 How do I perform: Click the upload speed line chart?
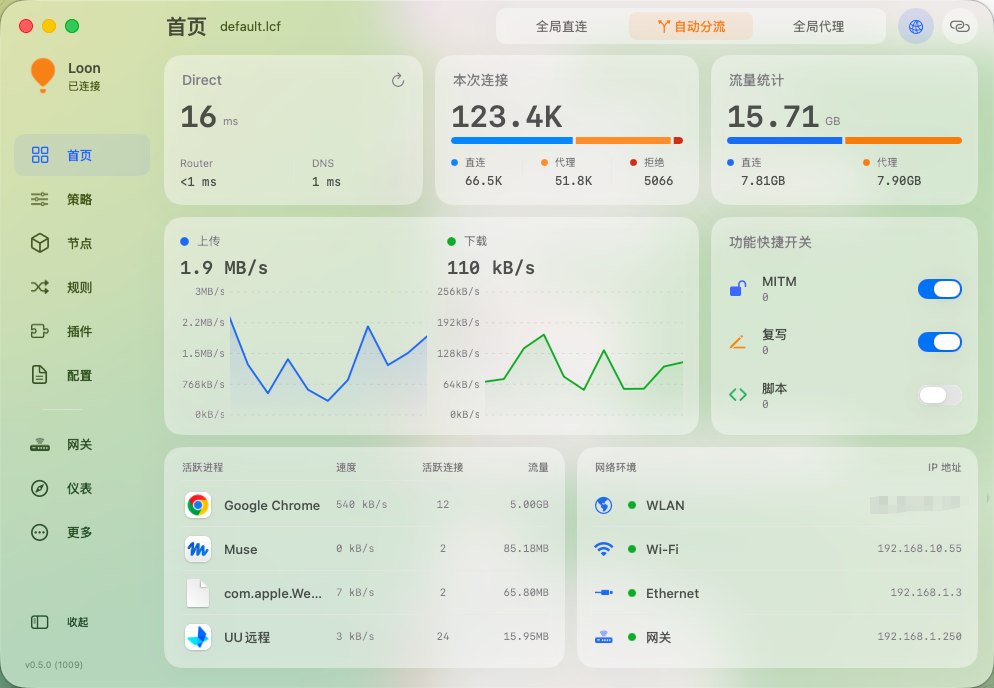(328, 353)
